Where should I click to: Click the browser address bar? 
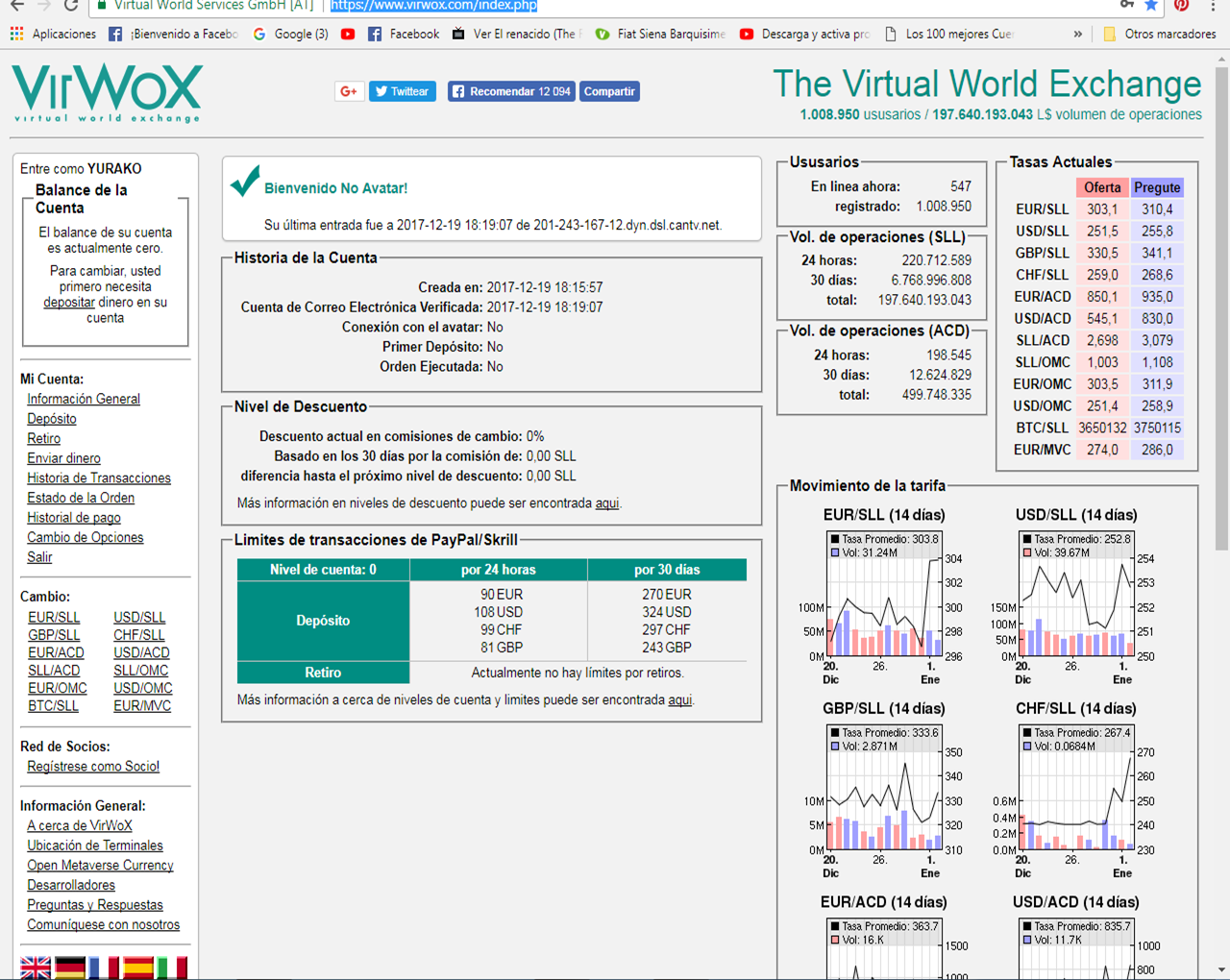(625, 5)
